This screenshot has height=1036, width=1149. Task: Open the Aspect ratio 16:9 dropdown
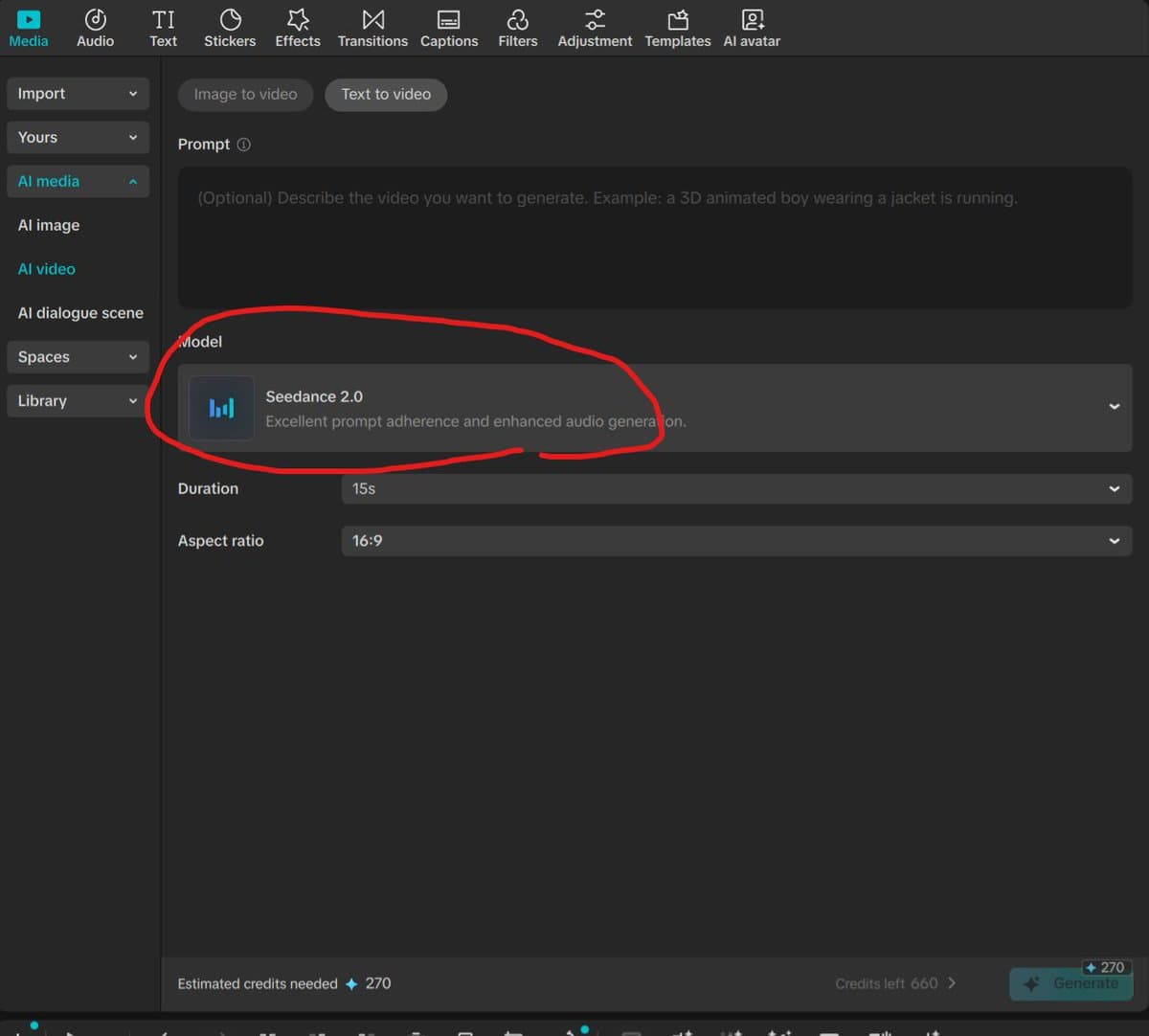(x=735, y=541)
